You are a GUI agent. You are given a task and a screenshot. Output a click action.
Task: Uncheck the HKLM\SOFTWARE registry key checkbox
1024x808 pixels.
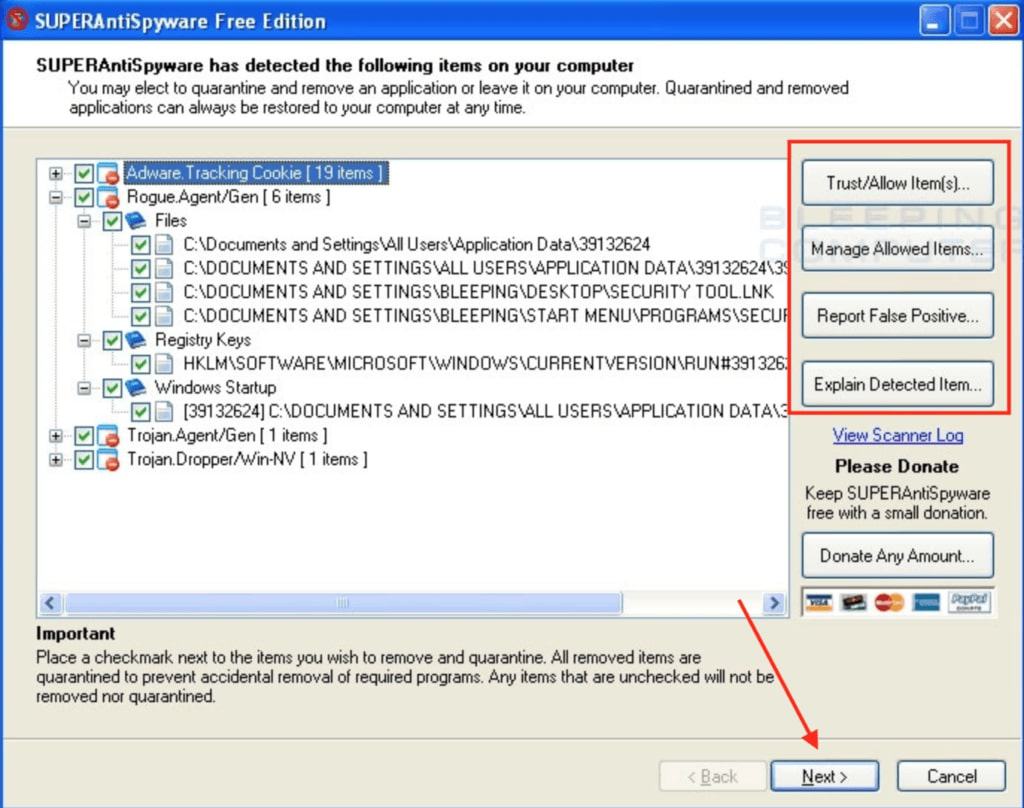point(140,364)
